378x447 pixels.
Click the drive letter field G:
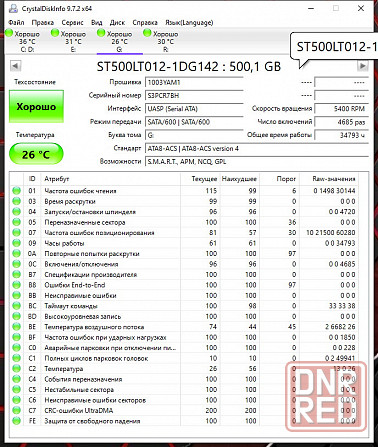click(194, 135)
